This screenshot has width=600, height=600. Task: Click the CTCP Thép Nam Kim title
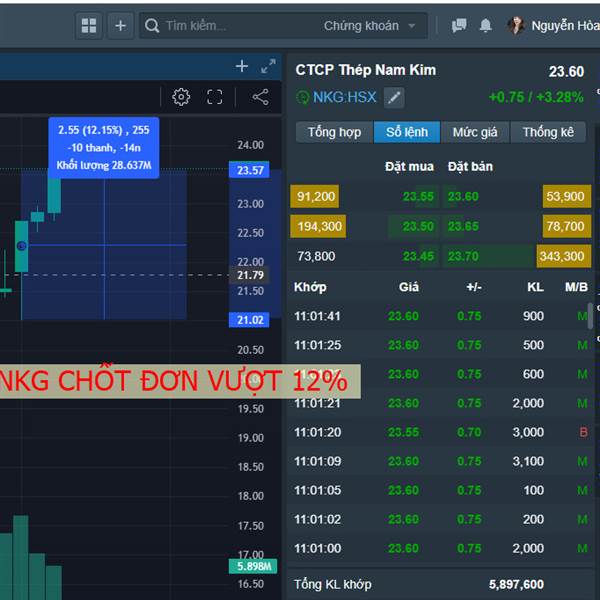(365, 70)
